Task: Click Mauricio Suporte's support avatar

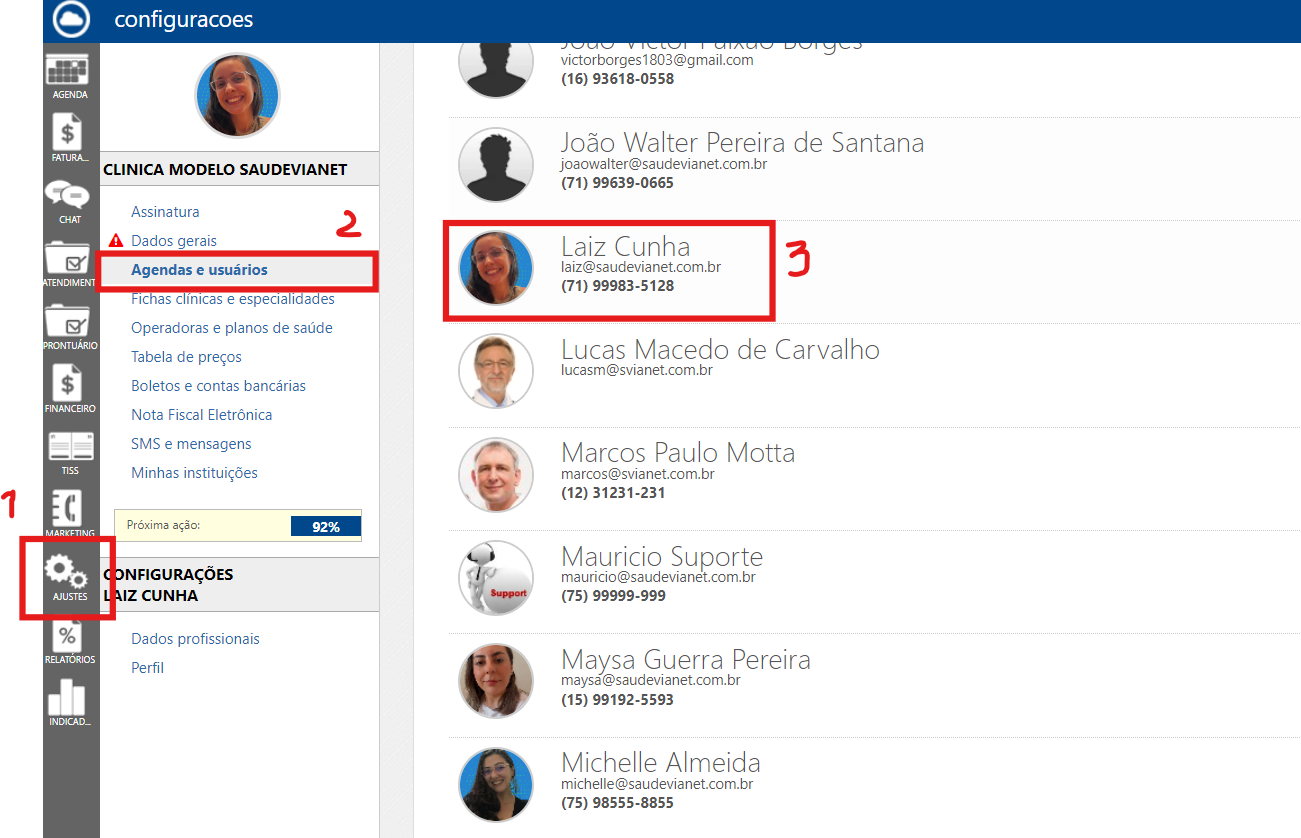Action: (496, 578)
